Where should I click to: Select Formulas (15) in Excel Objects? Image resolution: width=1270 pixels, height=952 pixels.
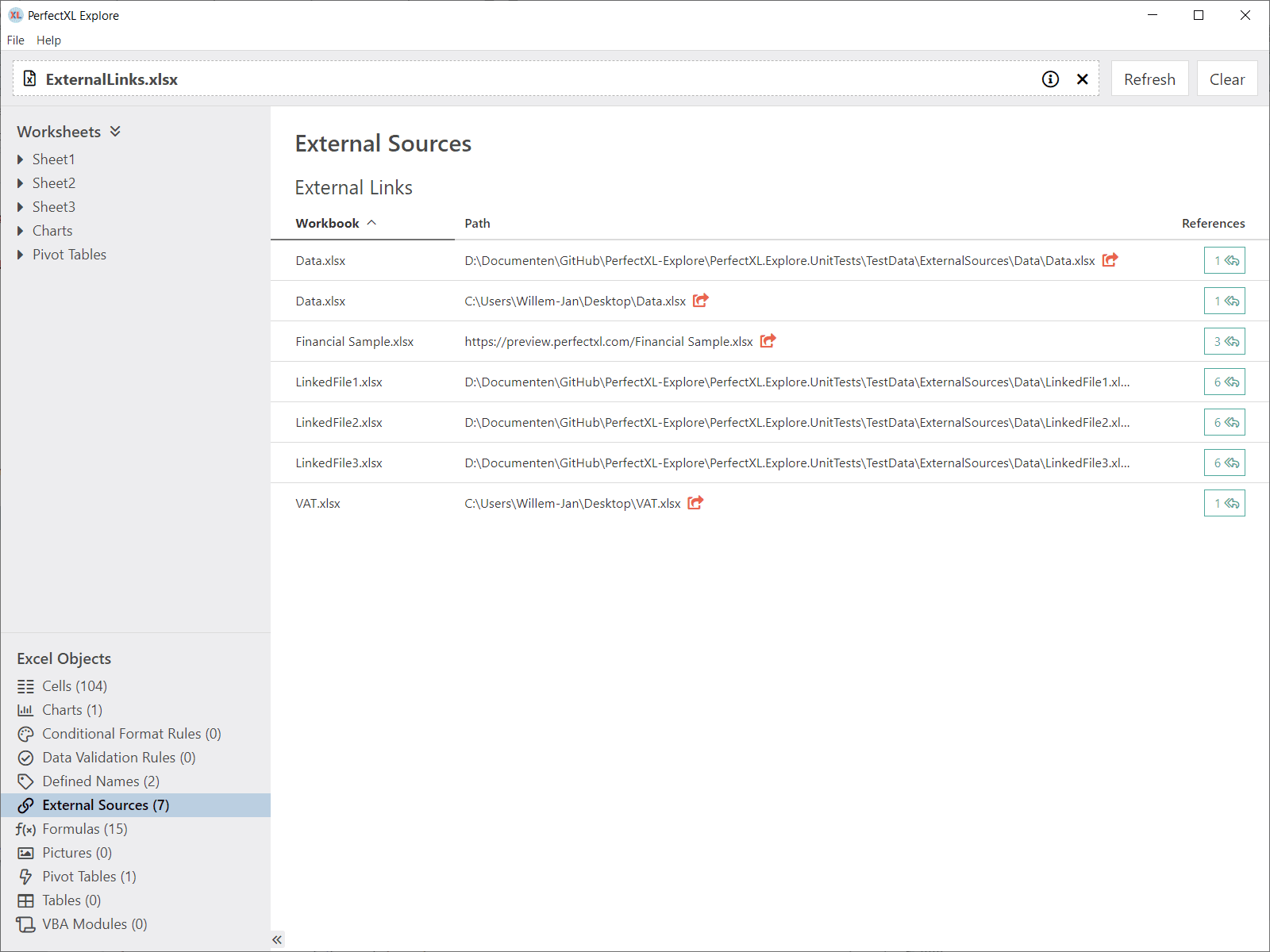pos(84,829)
